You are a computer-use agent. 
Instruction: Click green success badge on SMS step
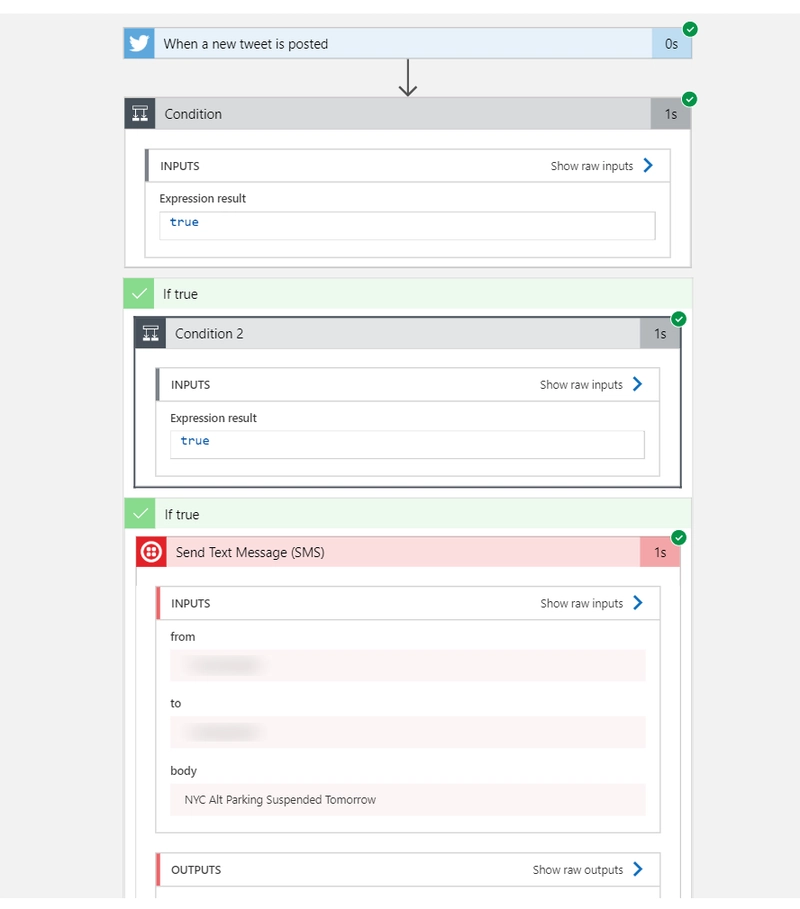[679, 537]
